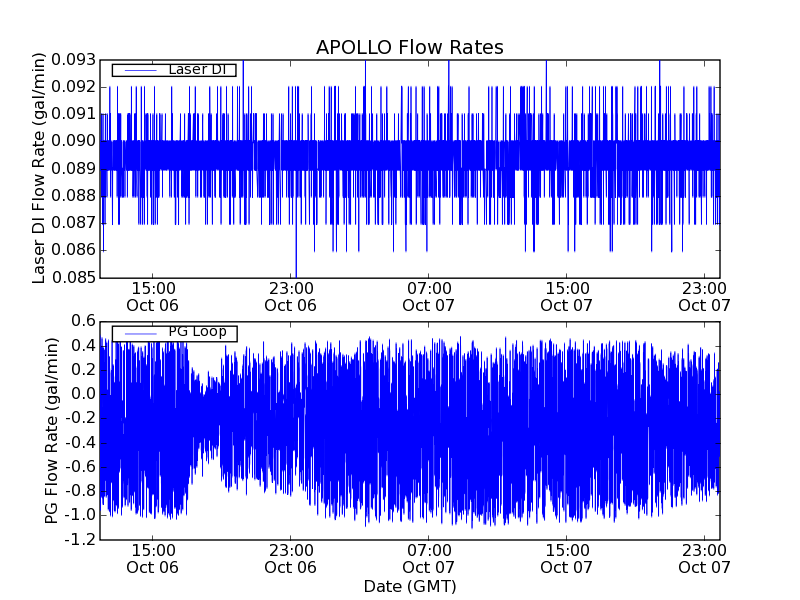800x600 pixels.
Task: Click the PG Flow Rate y-axis label
Action: (x=52, y=430)
